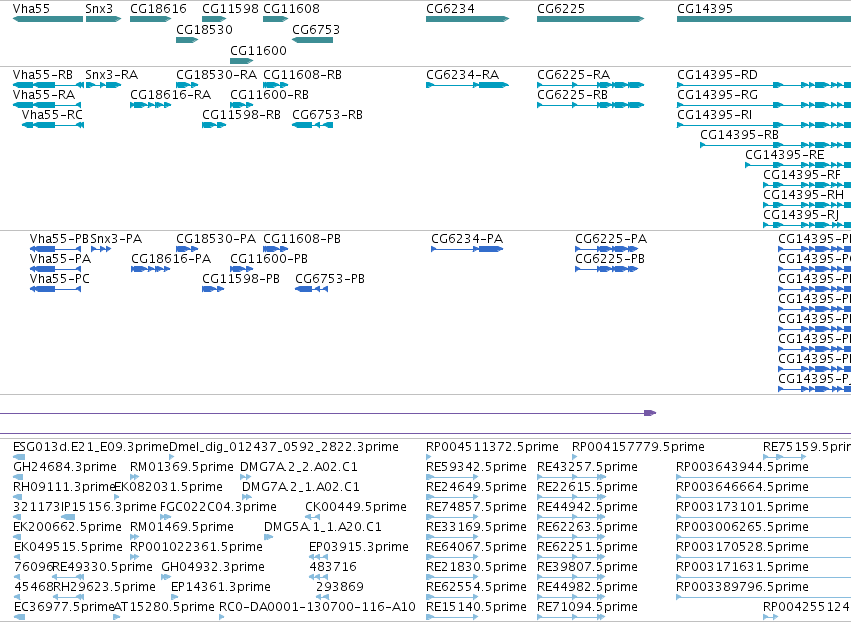Click transcript CG6225-RA

point(590,85)
